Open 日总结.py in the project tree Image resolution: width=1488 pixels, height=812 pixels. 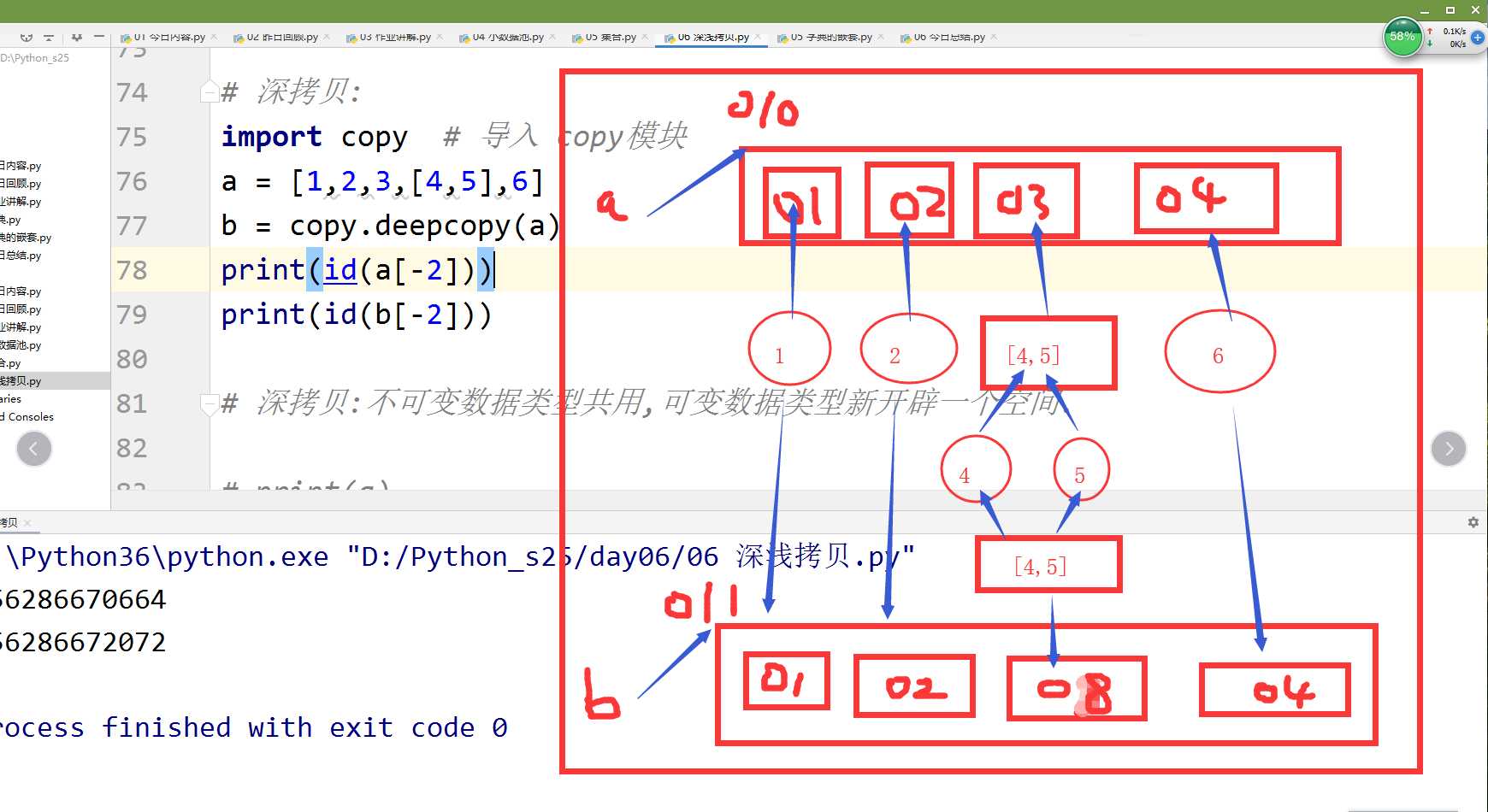[21, 256]
